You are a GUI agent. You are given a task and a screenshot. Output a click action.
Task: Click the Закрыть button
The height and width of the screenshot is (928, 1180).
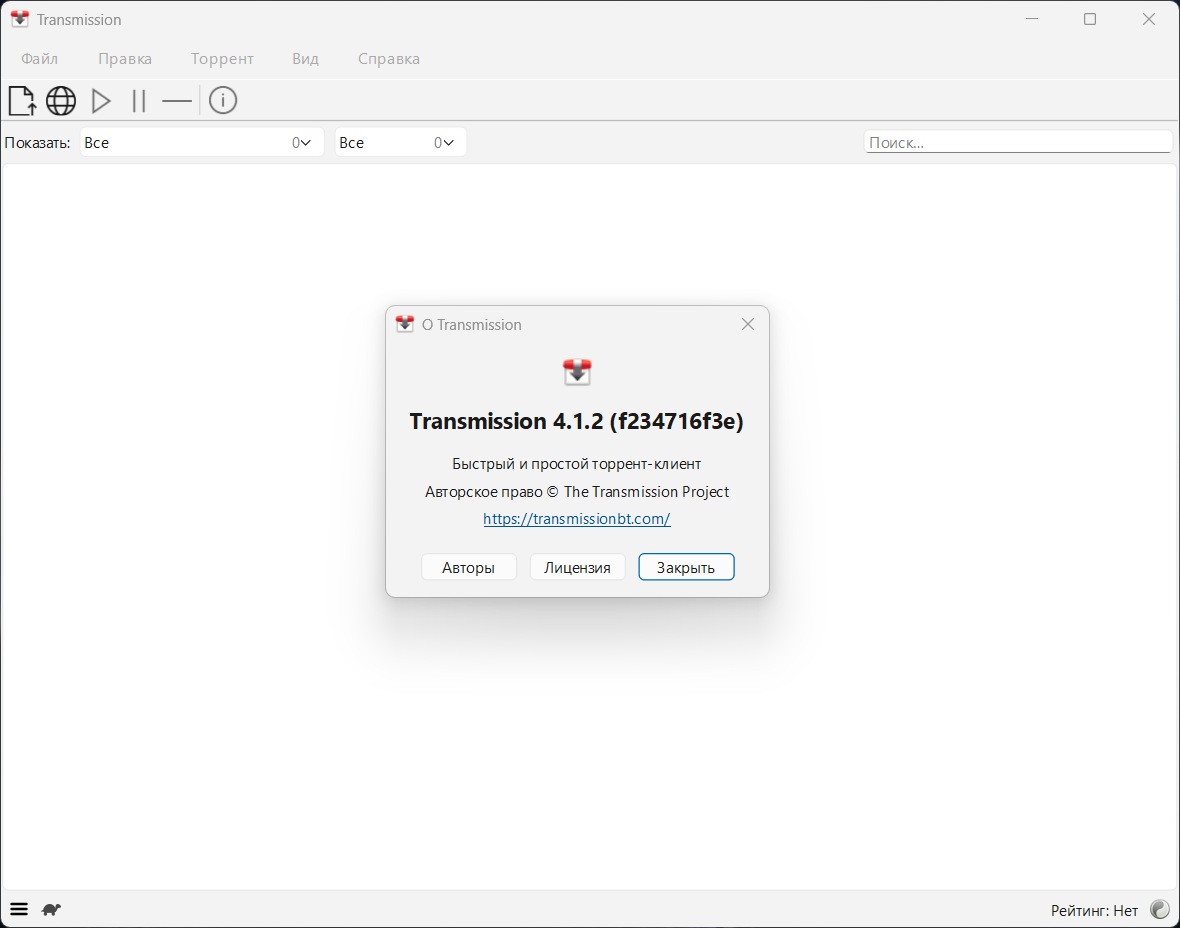point(686,567)
